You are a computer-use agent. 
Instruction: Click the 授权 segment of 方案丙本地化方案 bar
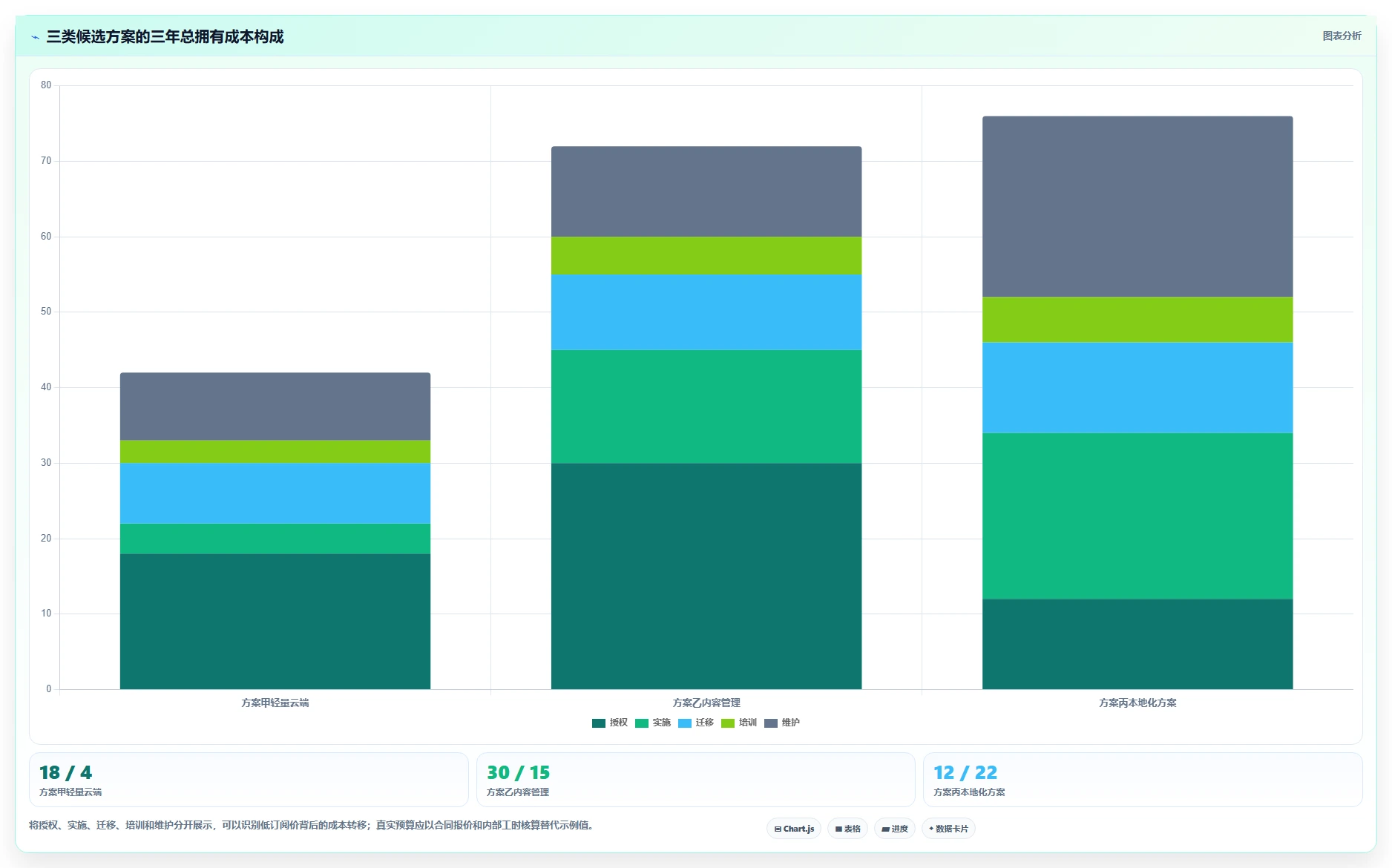click(1137, 644)
